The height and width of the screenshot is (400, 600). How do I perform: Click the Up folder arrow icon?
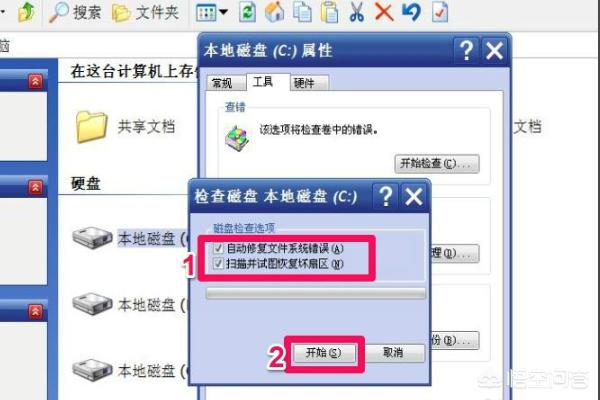pyautogui.click(x=26, y=12)
